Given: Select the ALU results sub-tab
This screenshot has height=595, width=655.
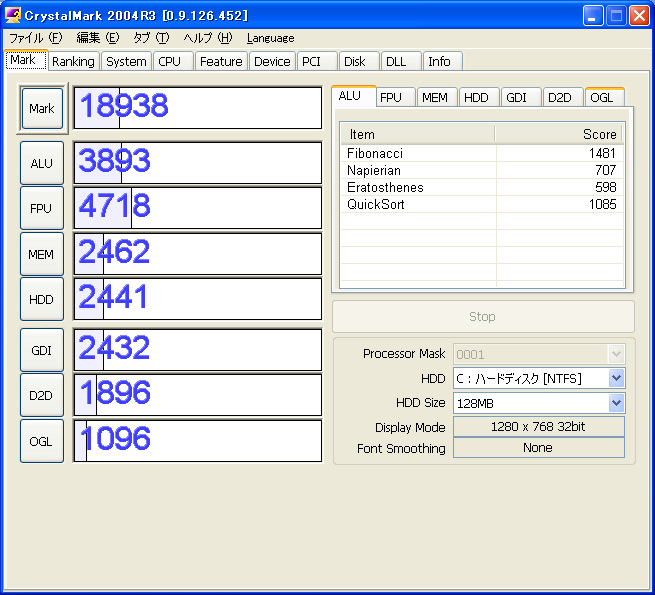Looking at the screenshot, I should 354,96.
